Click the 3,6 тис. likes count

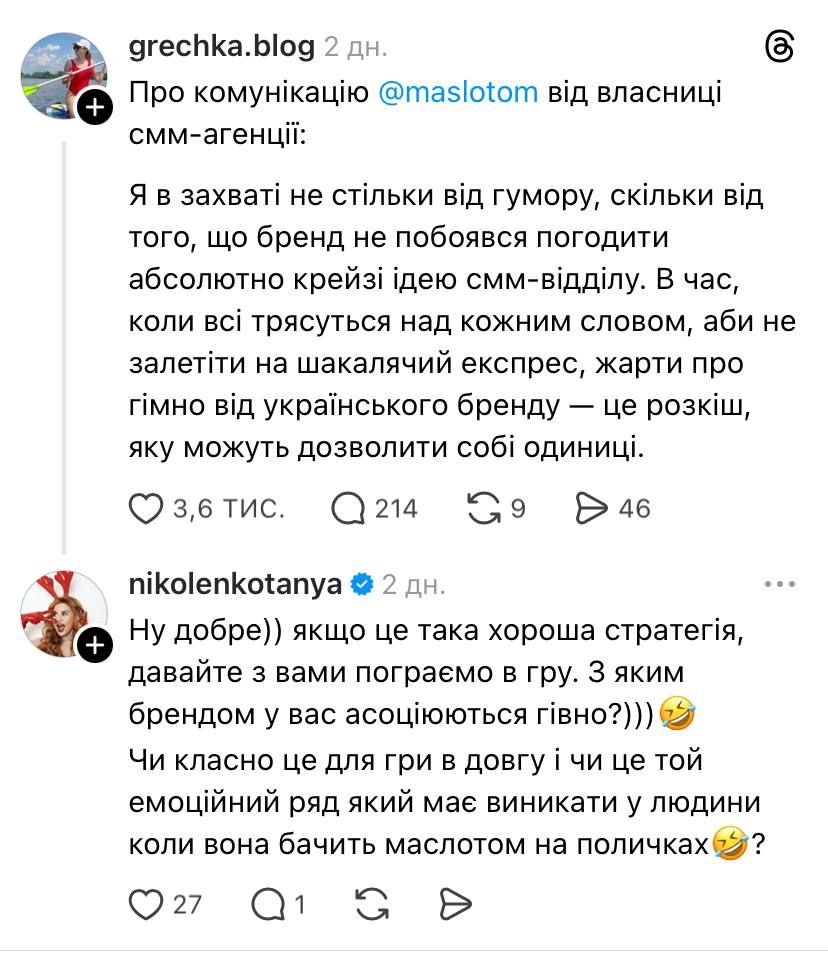coord(229,509)
